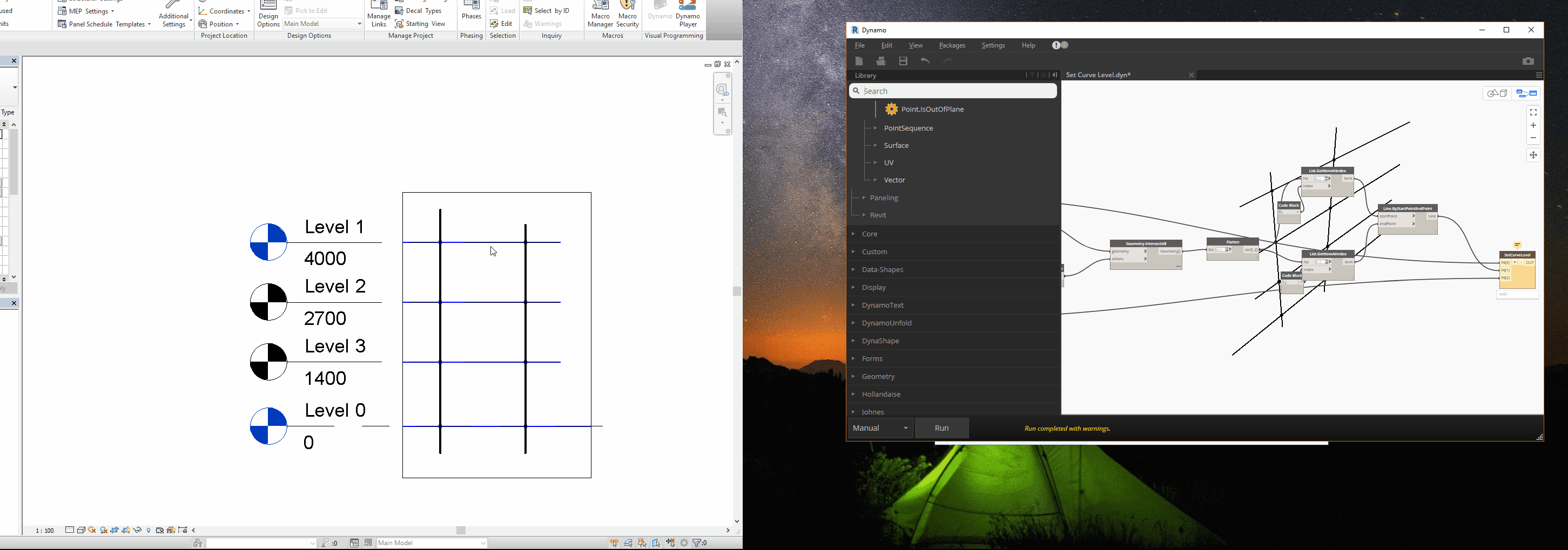The width and height of the screenshot is (1568, 550).
Task: Zoom out on the Dynamo canvas
Action: click(x=1533, y=138)
